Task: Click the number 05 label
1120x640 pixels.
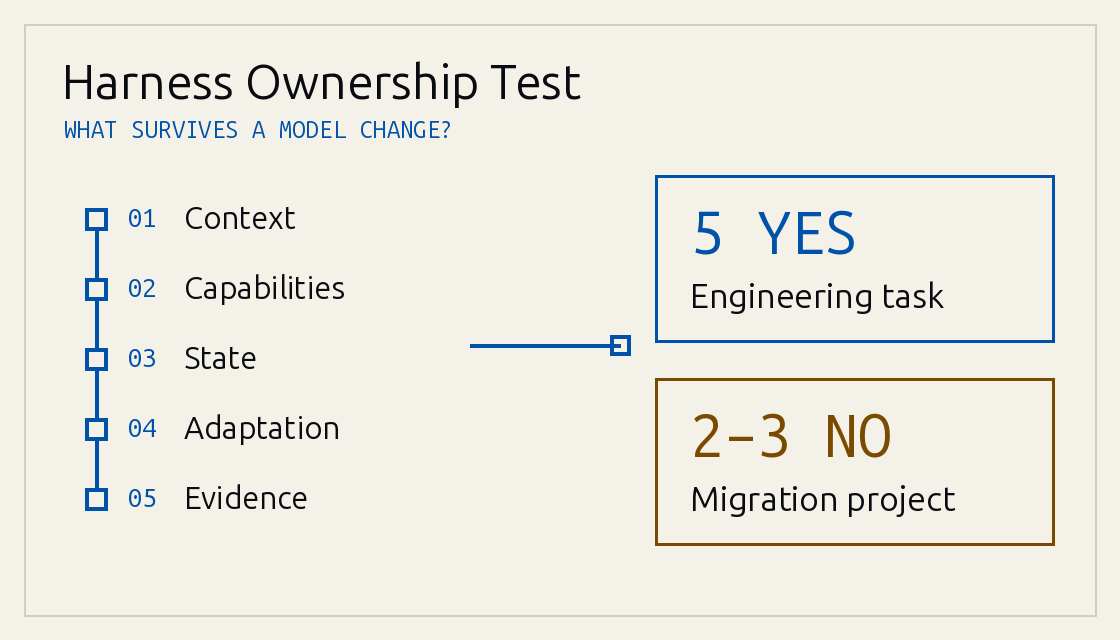Action: pos(141,499)
